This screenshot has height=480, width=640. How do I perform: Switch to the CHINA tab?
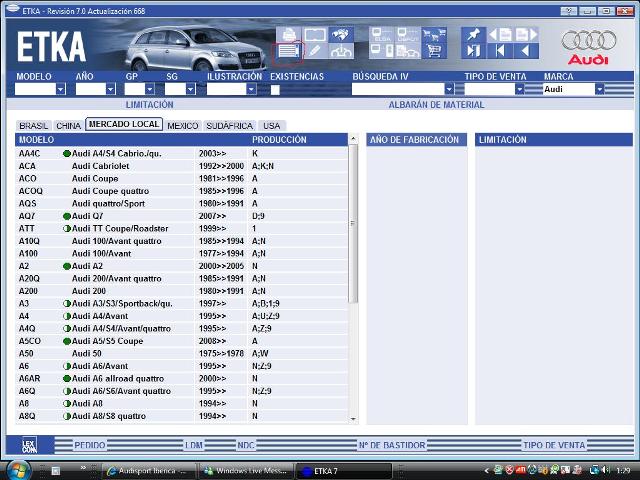69,126
